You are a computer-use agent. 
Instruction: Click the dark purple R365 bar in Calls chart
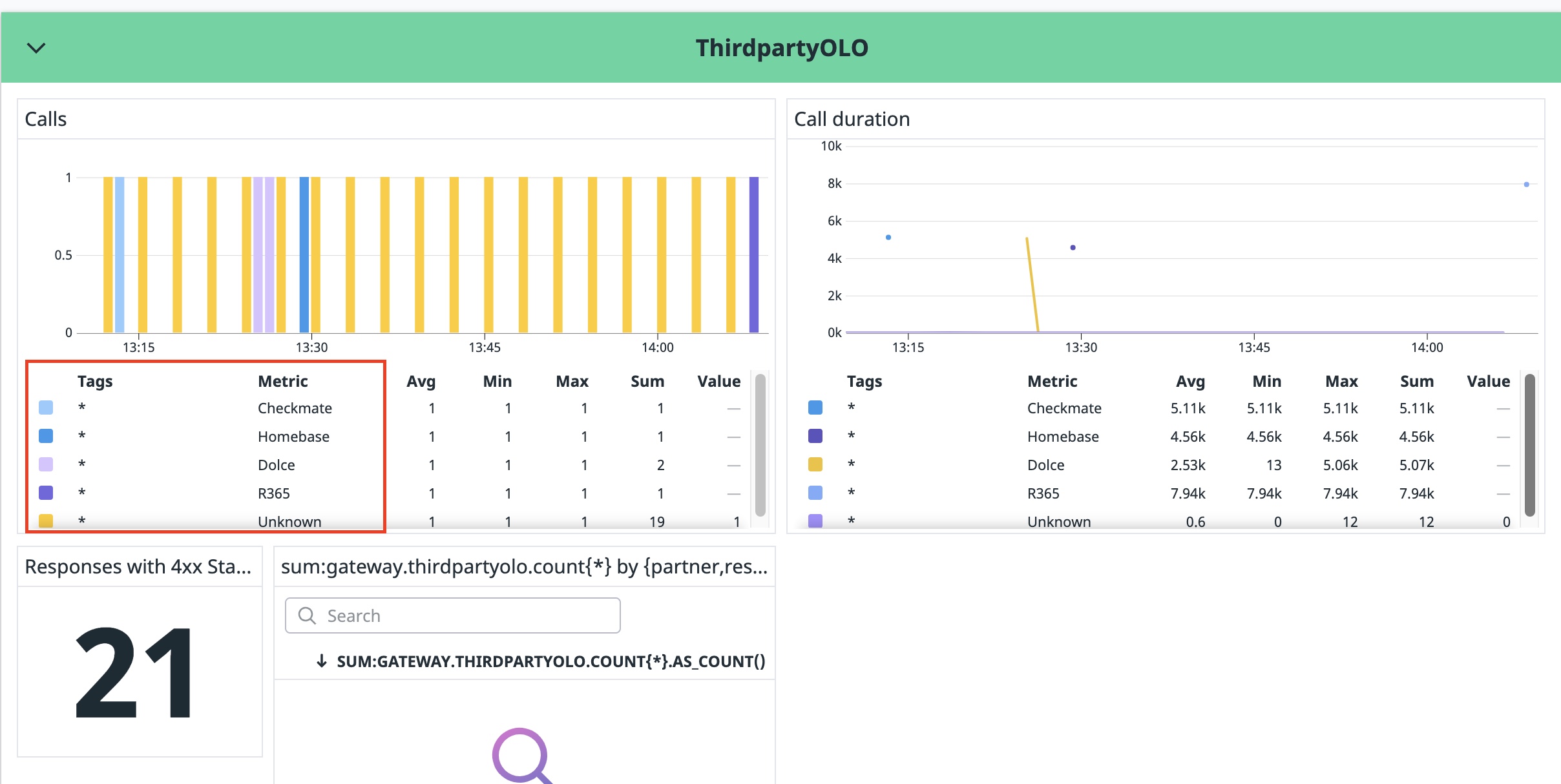click(754, 254)
